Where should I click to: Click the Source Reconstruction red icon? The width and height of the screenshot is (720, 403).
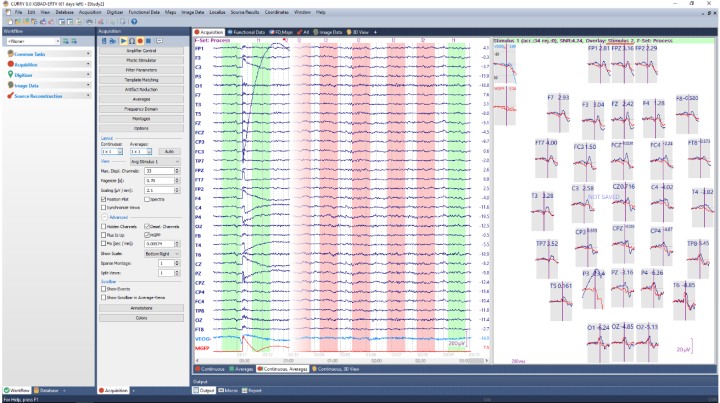(11, 95)
